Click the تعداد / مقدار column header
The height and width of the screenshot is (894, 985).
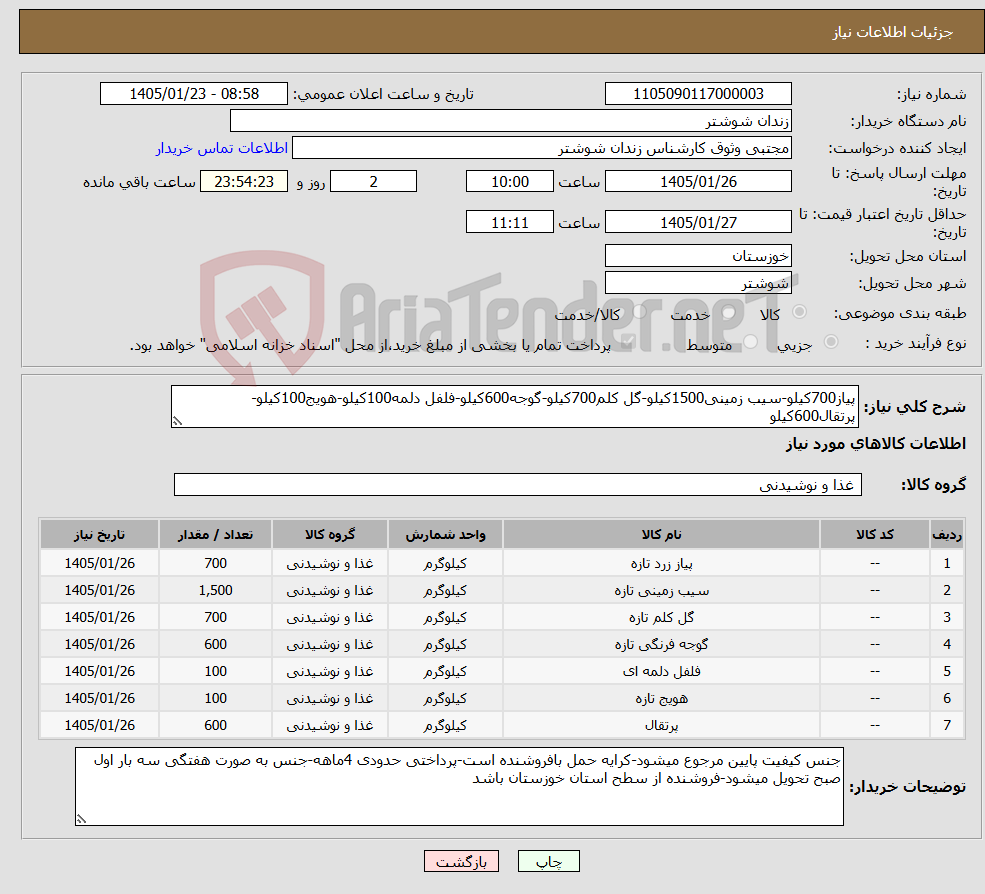coord(215,535)
